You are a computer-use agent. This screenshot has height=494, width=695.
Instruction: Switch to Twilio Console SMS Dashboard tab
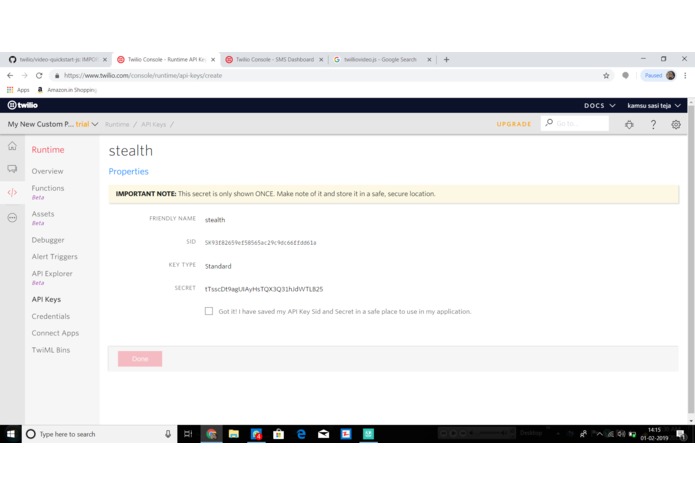[x=274, y=59]
